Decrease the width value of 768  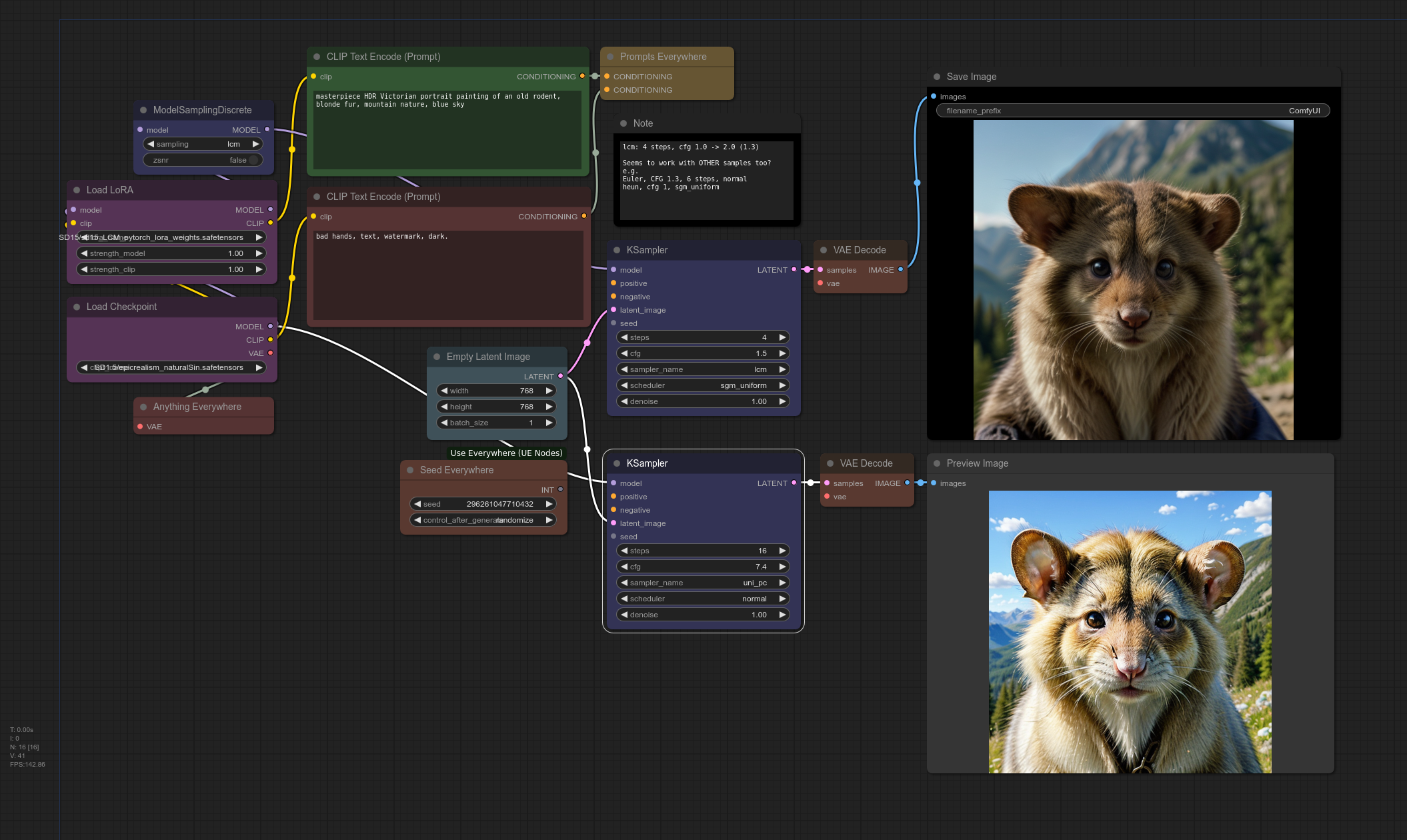(444, 391)
